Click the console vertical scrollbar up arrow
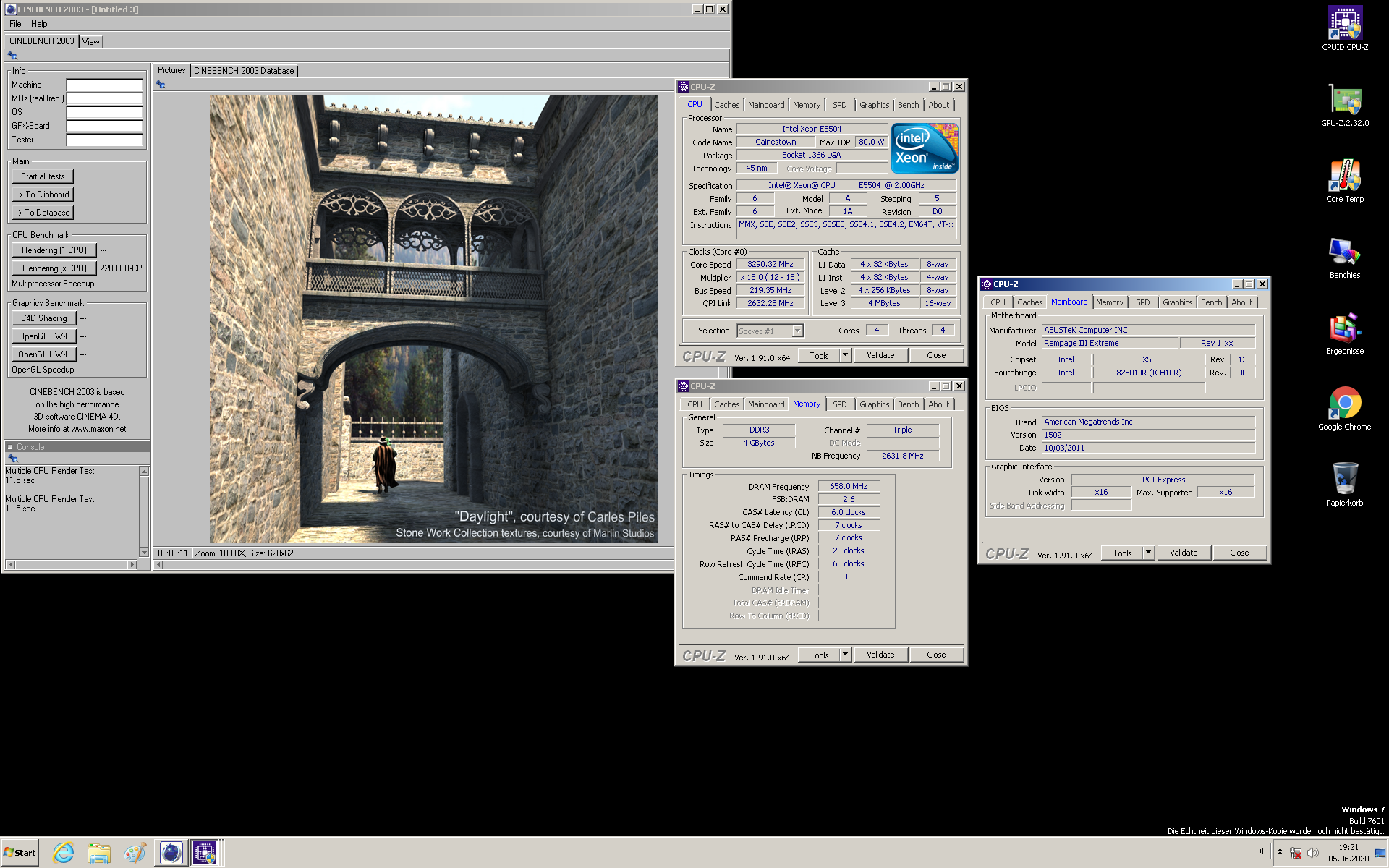The image size is (1389, 868). tap(144, 472)
